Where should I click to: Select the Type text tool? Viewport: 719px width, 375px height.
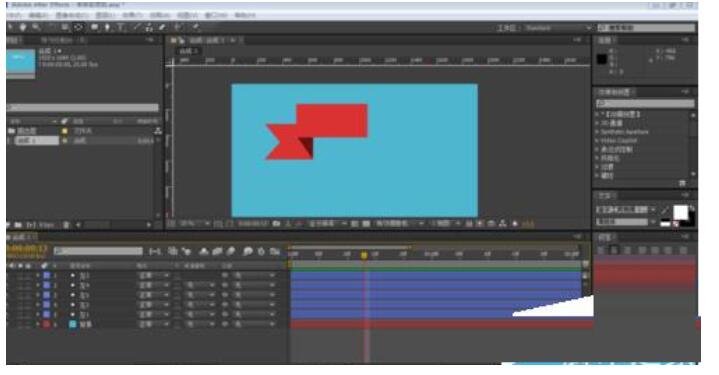point(121,28)
